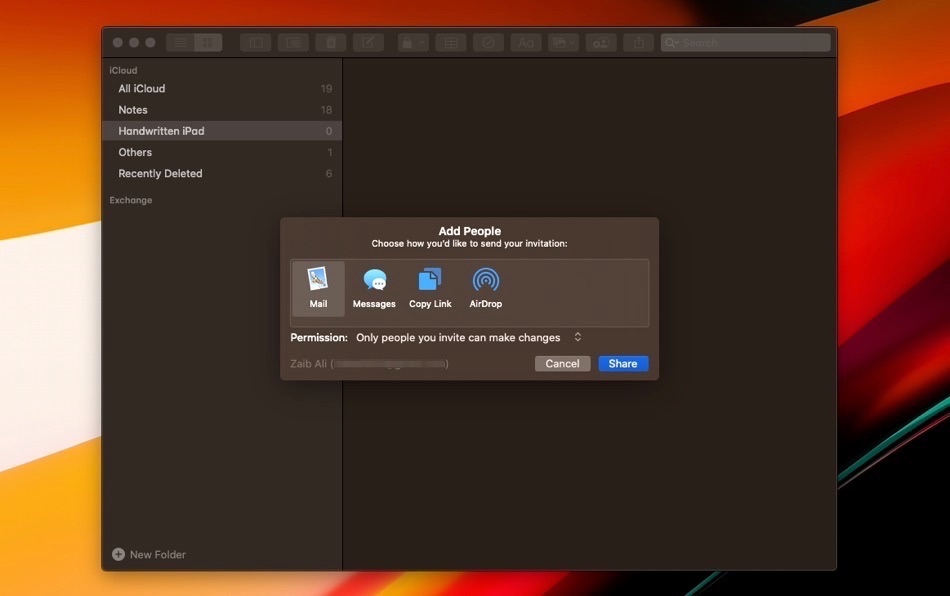Select AirDrop as the sharing method
This screenshot has width=950, height=596.
point(485,288)
